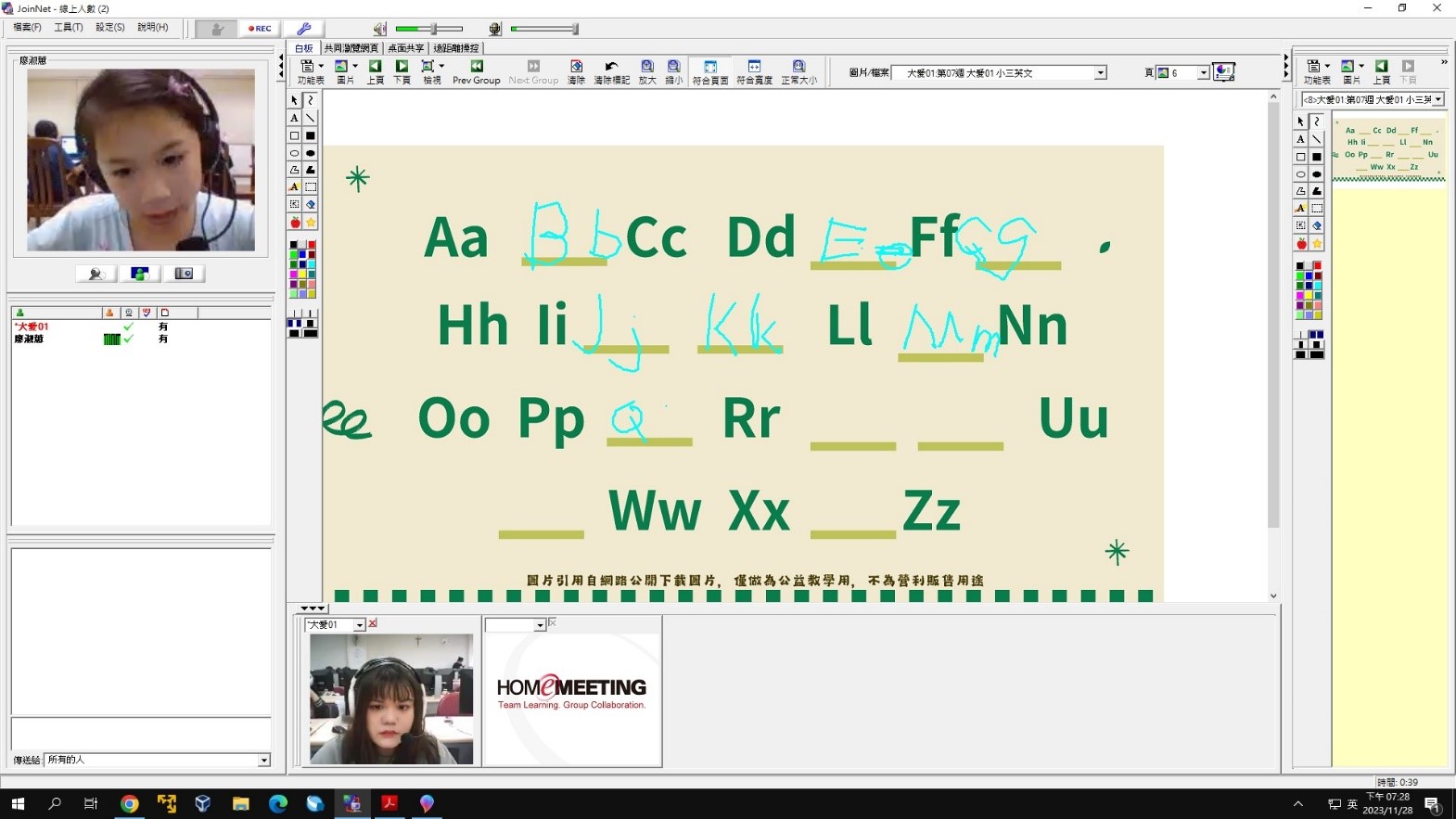
Task: Toggle the REC recording button
Action: [x=260, y=29]
